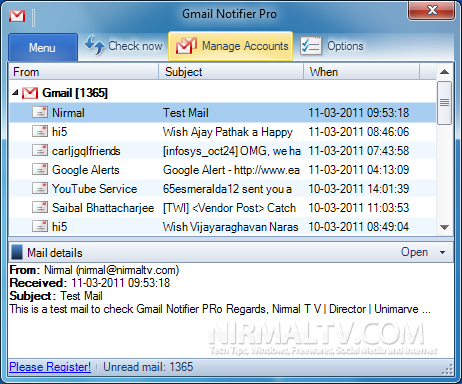The height and width of the screenshot is (384, 462).
Task: Click the Mail details panel title
Action: (55, 253)
